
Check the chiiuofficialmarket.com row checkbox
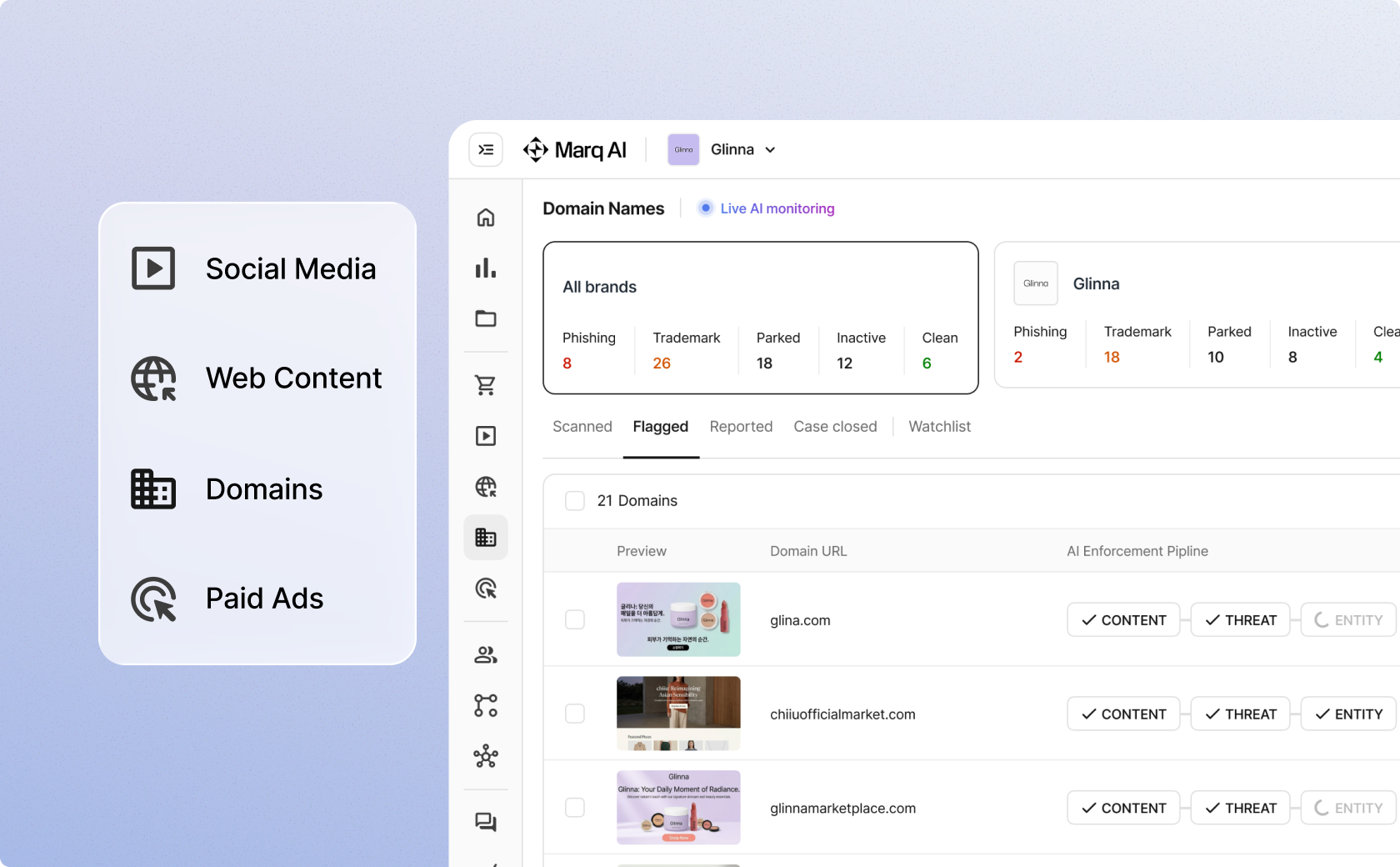[x=575, y=714]
